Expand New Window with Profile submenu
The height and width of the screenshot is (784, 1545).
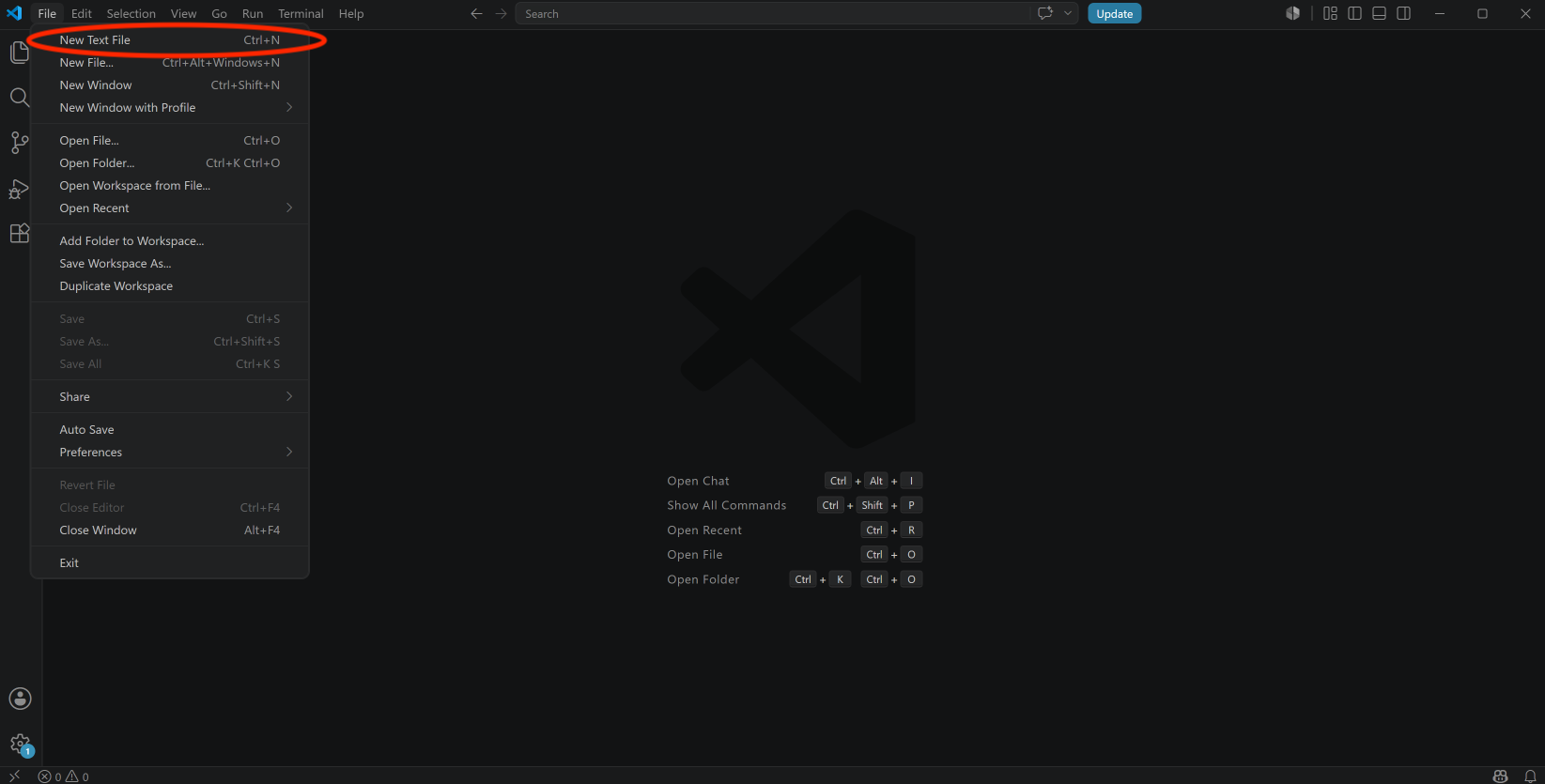click(x=170, y=108)
